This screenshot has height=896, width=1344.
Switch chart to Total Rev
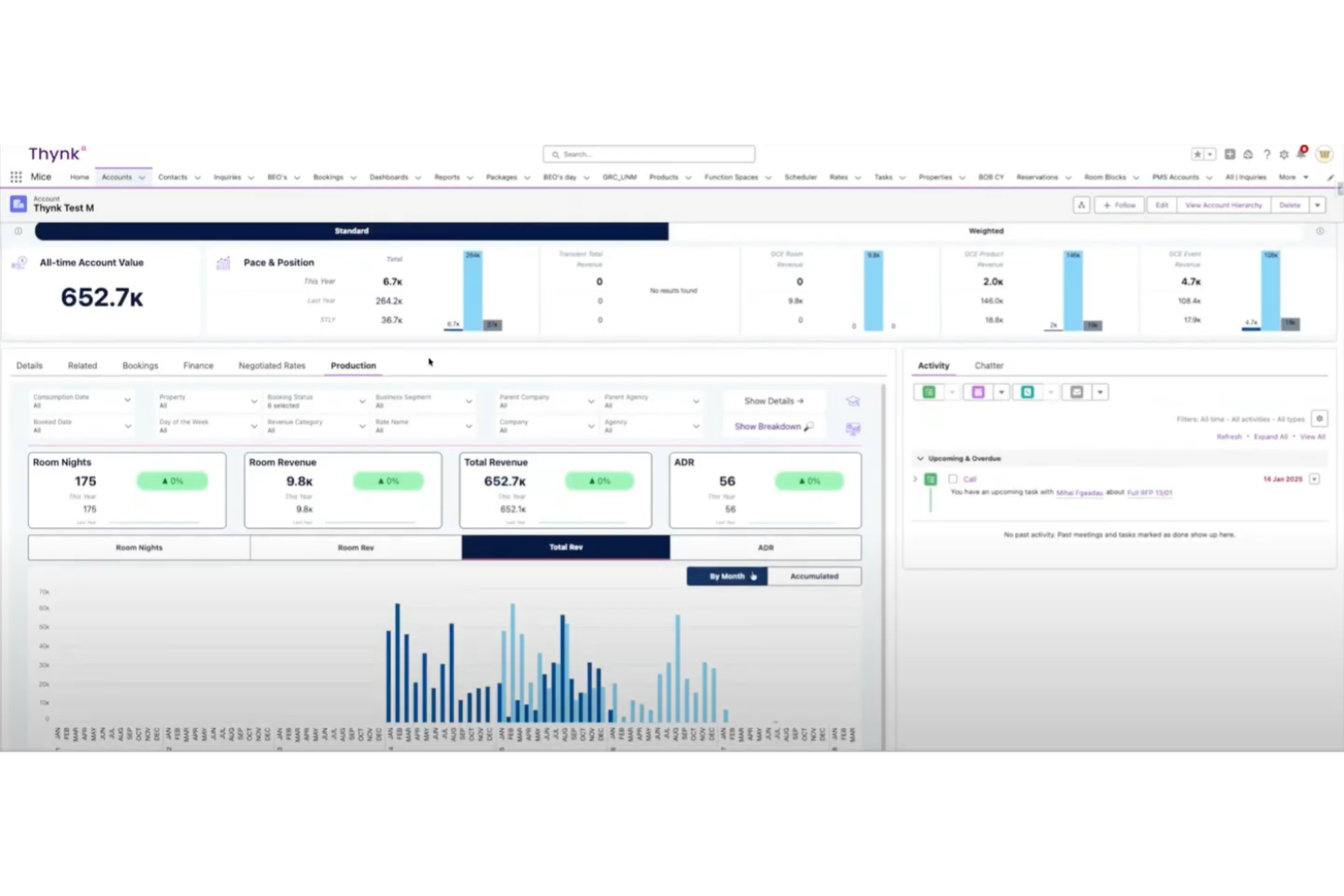[566, 547]
